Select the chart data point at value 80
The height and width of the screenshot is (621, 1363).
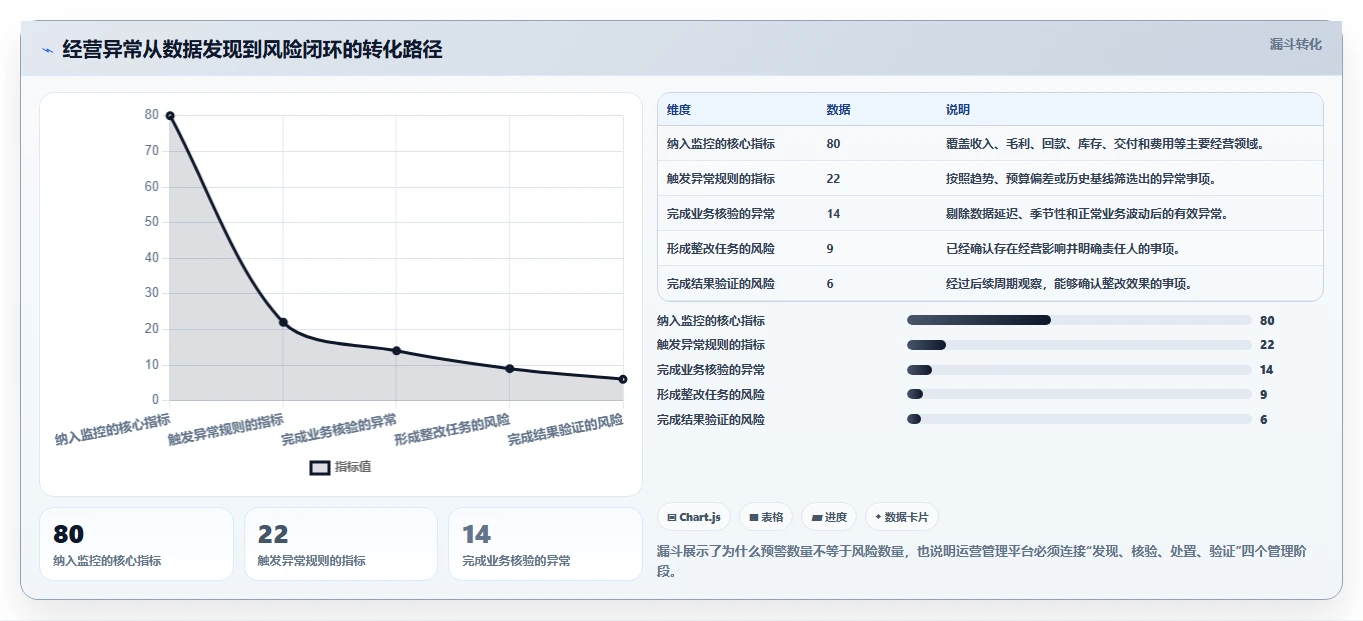coord(170,116)
